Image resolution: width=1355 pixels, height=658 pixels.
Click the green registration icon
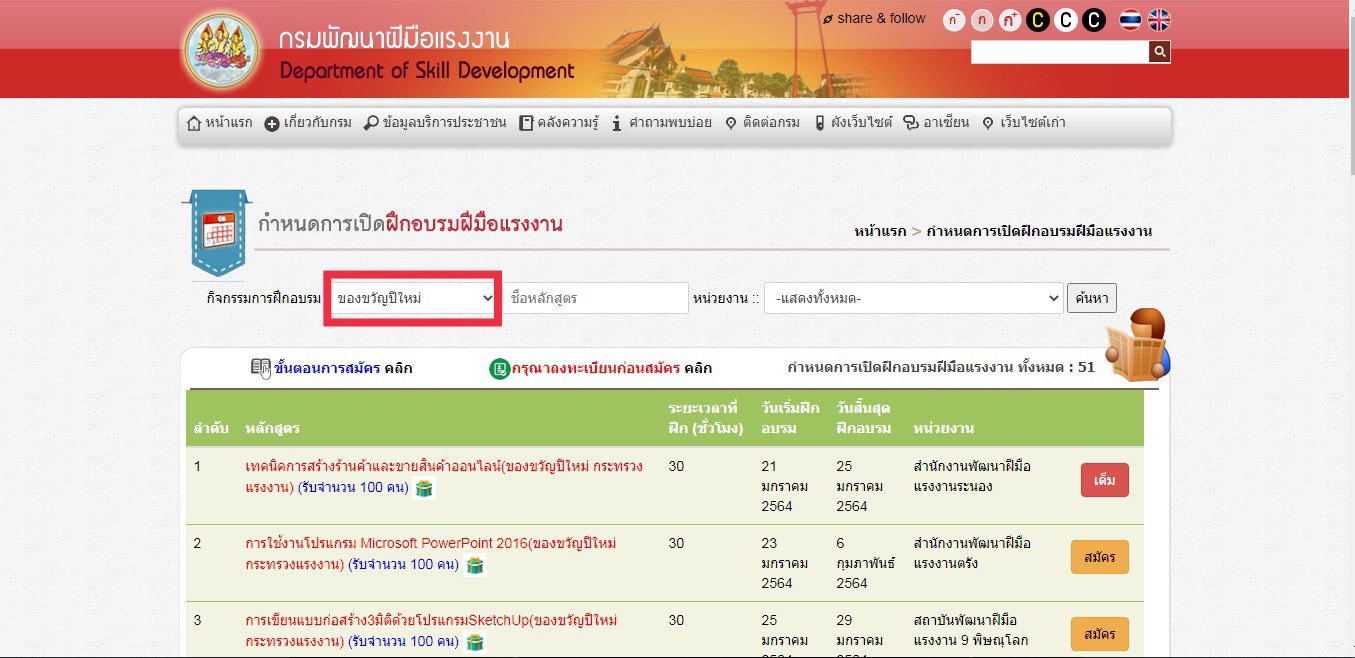[x=500, y=369]
